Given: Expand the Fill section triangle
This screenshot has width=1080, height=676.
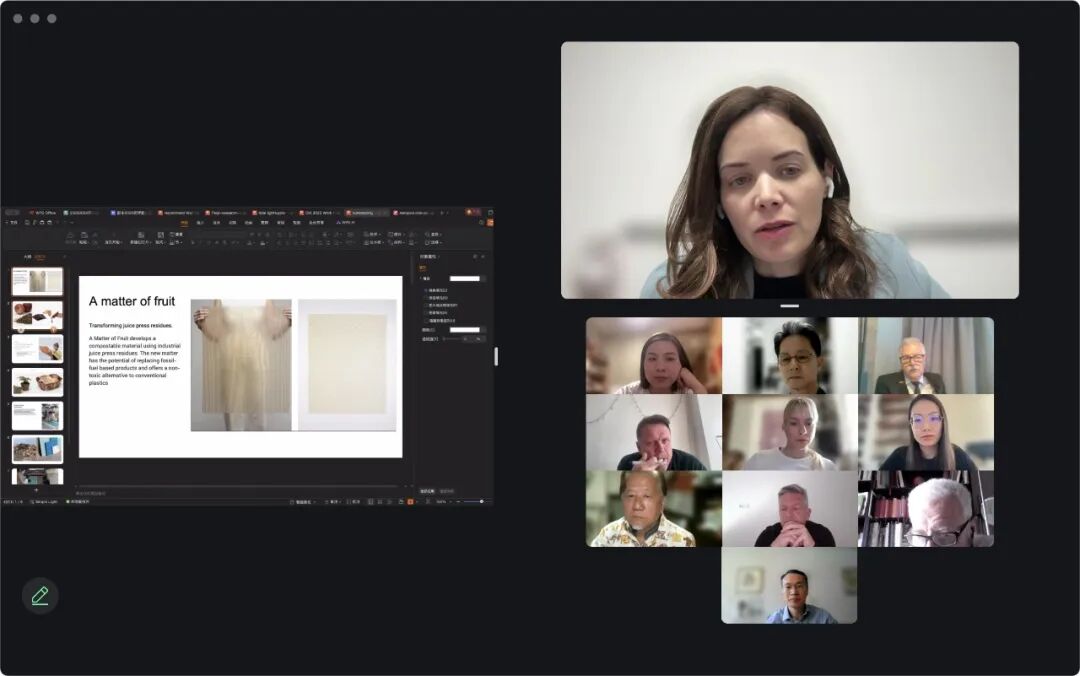Looking at the screenshot, I should [x=422, y=278].
